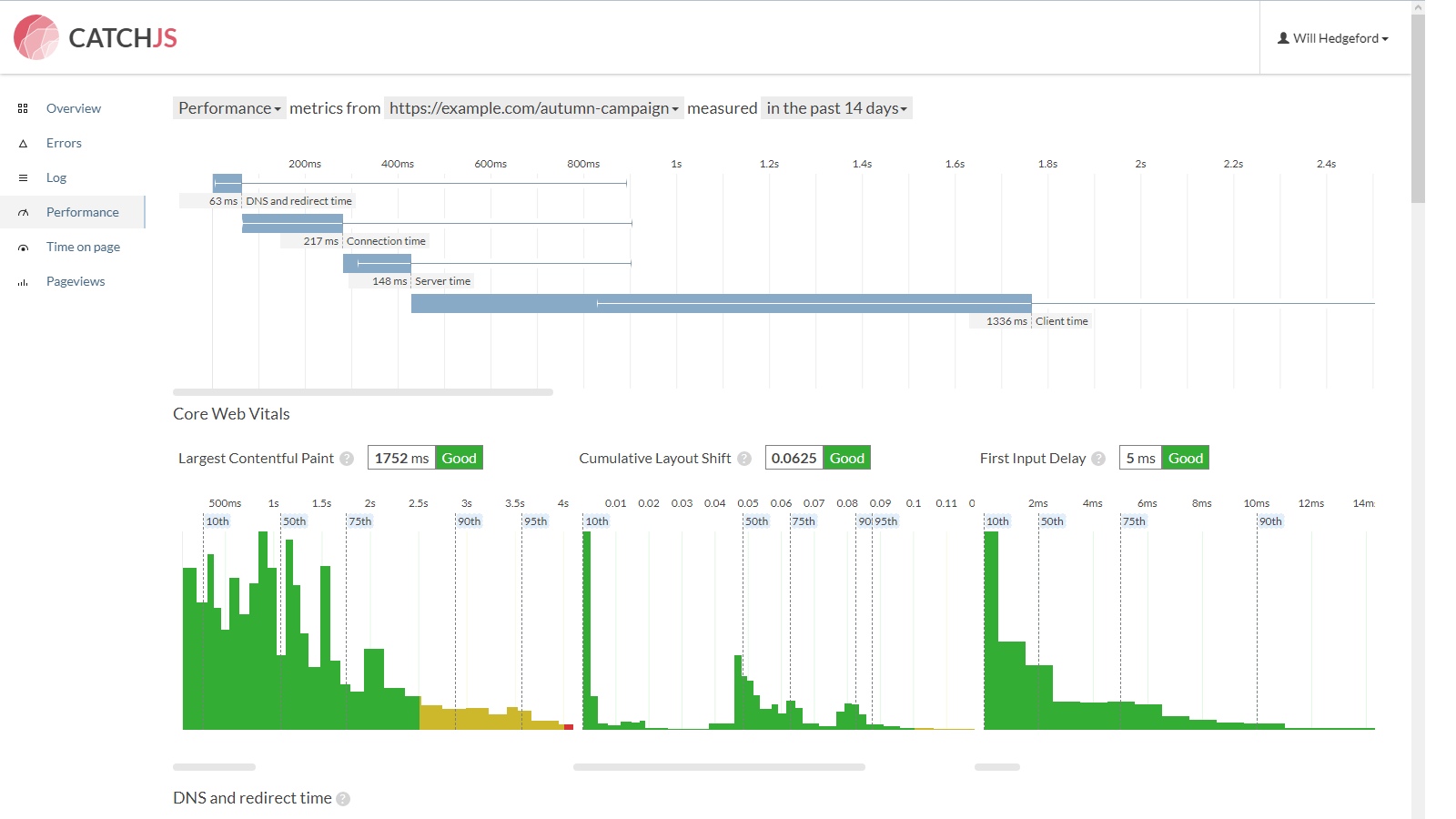Screen dimensions: 1456x819
Task: Click help icon beside Largest Contentful Paint
Action: (x=347, y=459)
